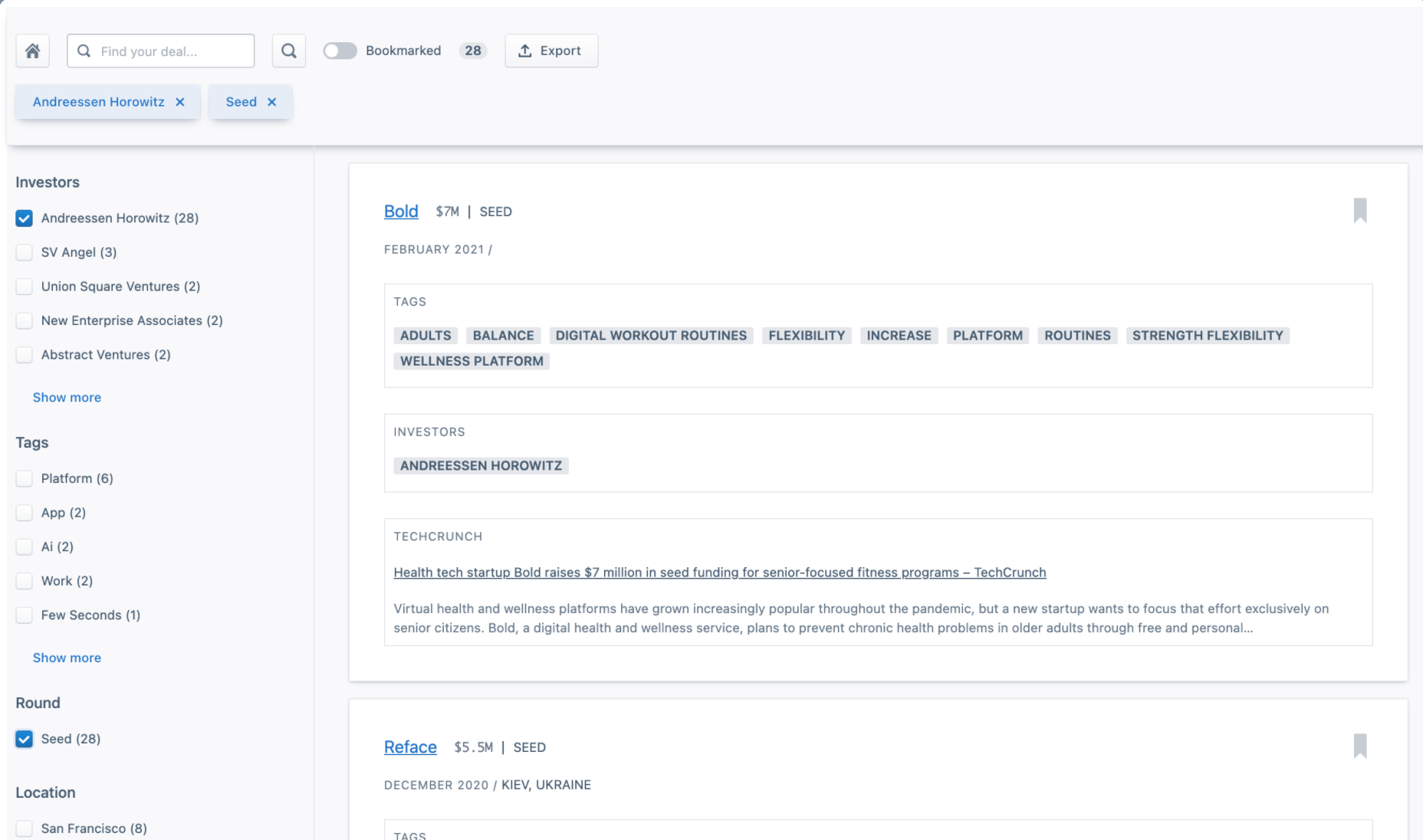Remove the Seed filter chip

[x=271, y=102]
